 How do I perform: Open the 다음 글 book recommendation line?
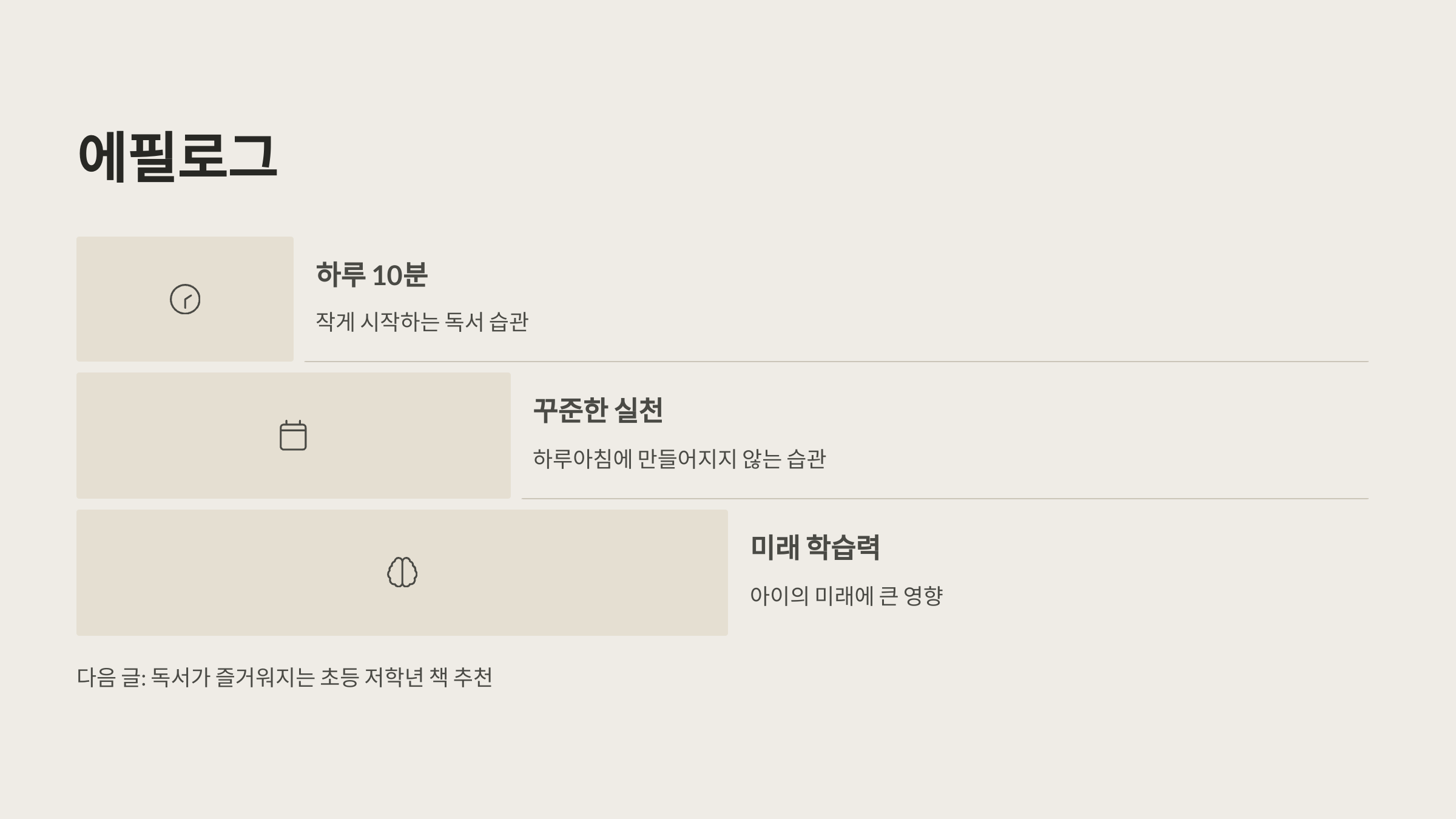[285, 677]
